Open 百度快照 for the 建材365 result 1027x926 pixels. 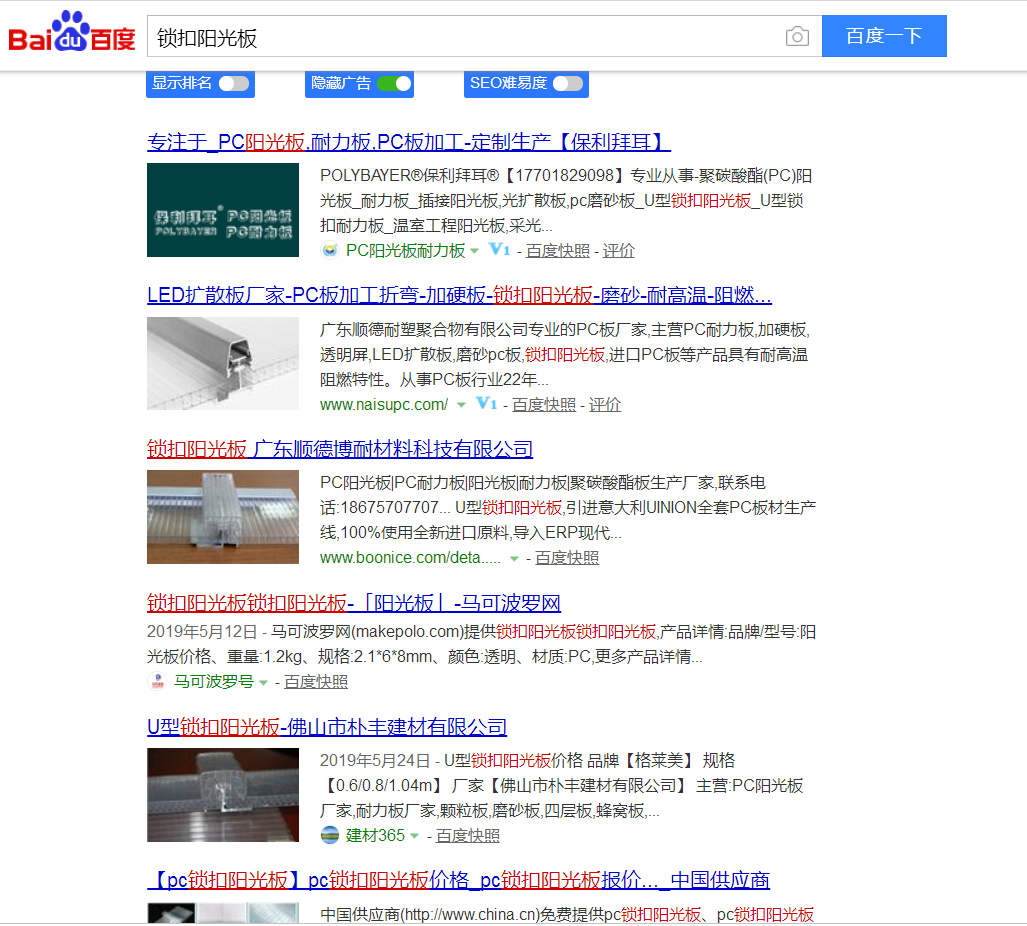point(468,836)
